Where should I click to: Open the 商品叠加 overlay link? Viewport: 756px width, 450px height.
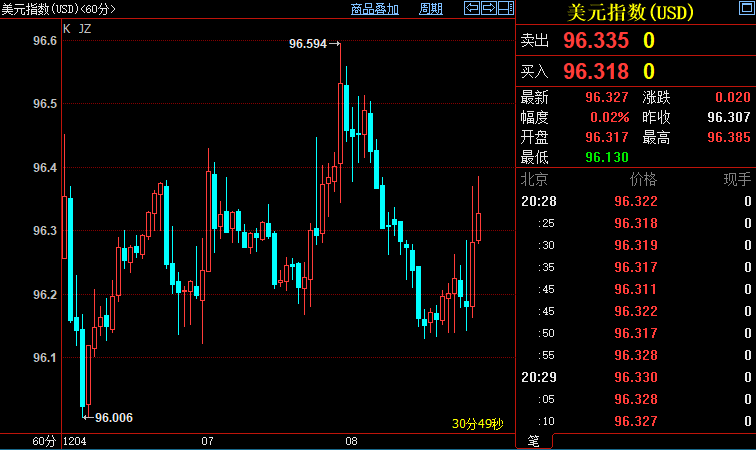click(x=375, y=9)
